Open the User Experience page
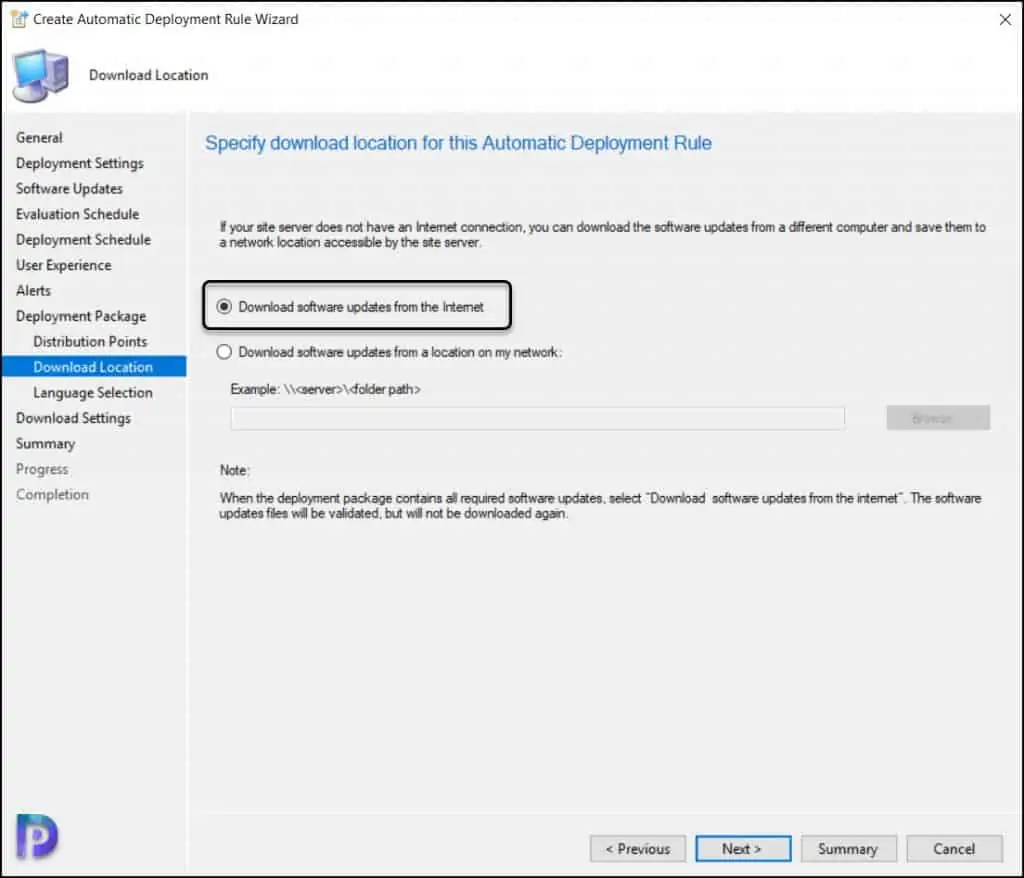Viewport: 1024px width, 878px height. (63, 265)
